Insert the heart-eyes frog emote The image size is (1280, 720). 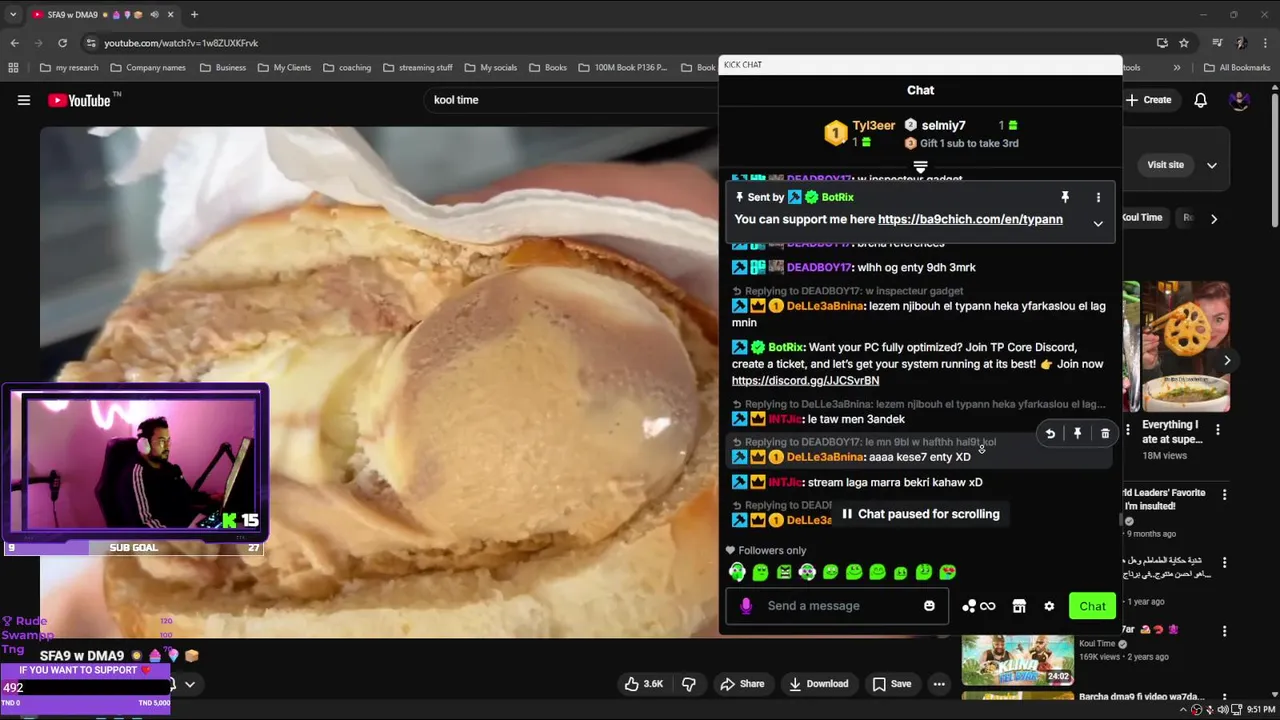[x=947, y=573]
